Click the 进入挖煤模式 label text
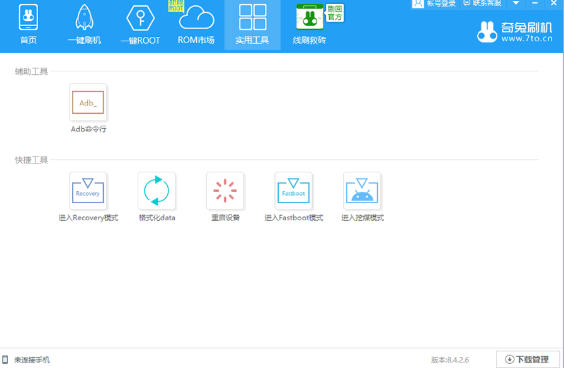The height and width of the screenshot is (368, 564). (362, 218)
